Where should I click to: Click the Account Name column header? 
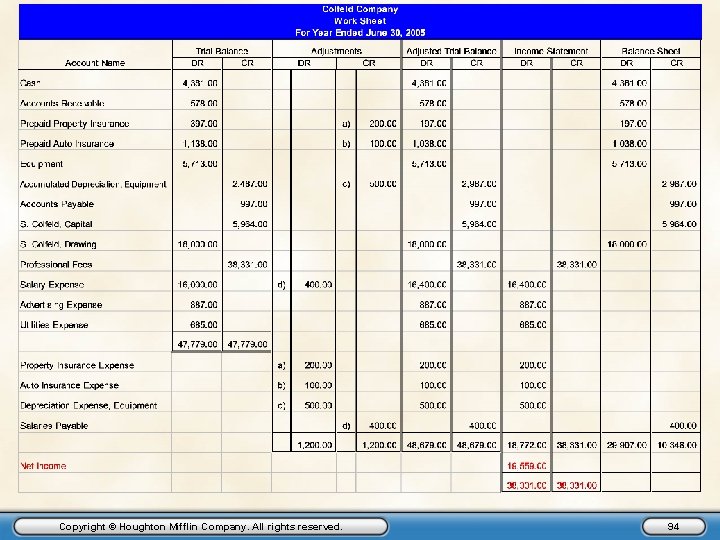click(x=95, y=63)
